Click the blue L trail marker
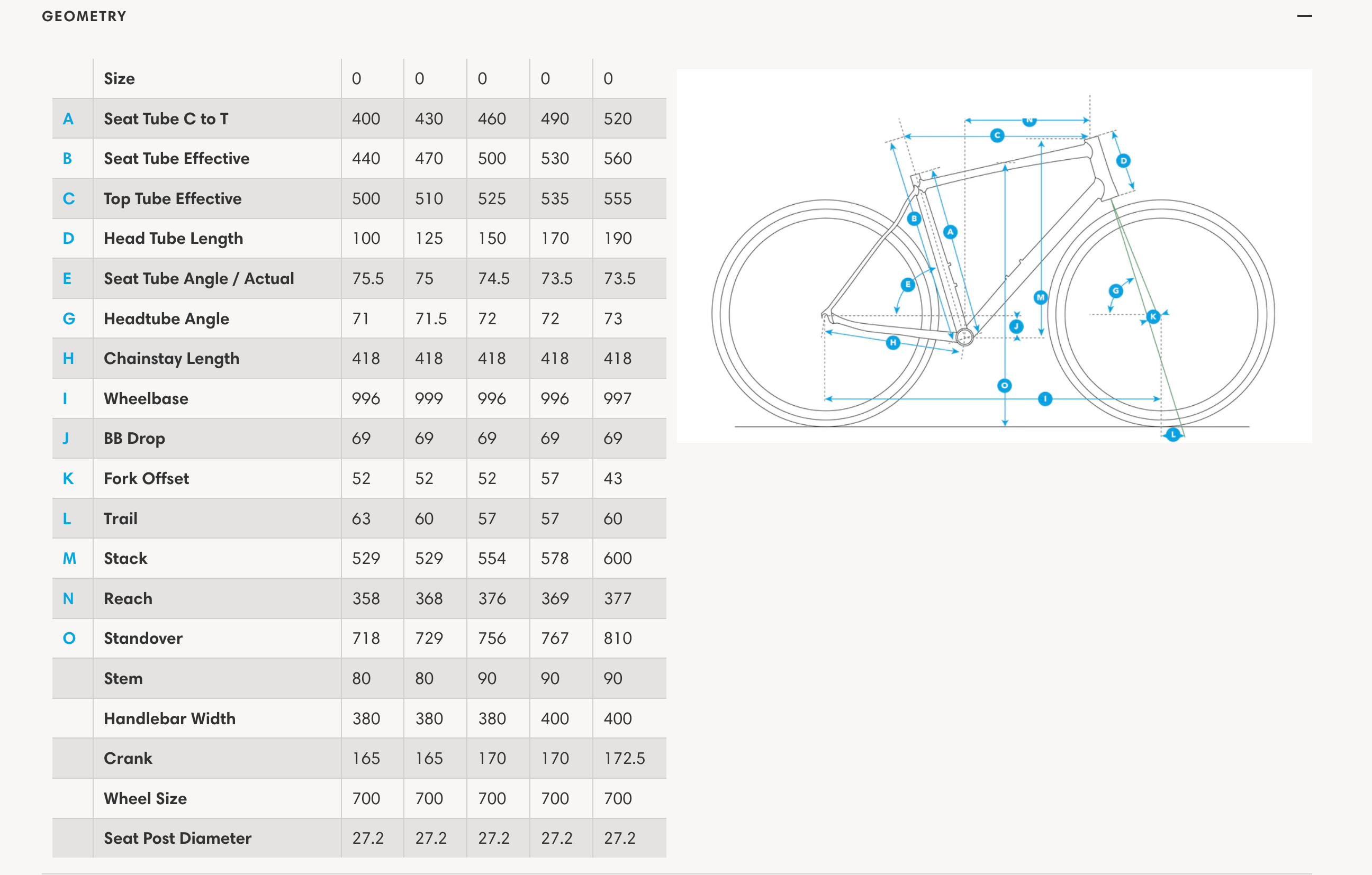Screen dimensions: 1372x875 [1172, 434]
